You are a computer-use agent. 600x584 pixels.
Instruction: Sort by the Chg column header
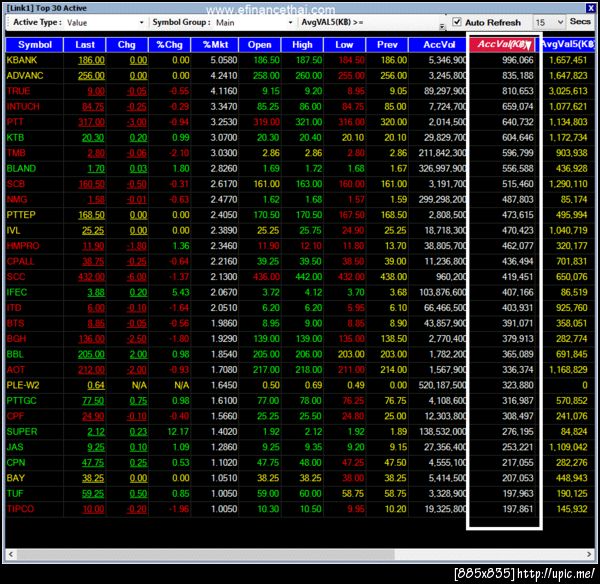coord(127,45)
